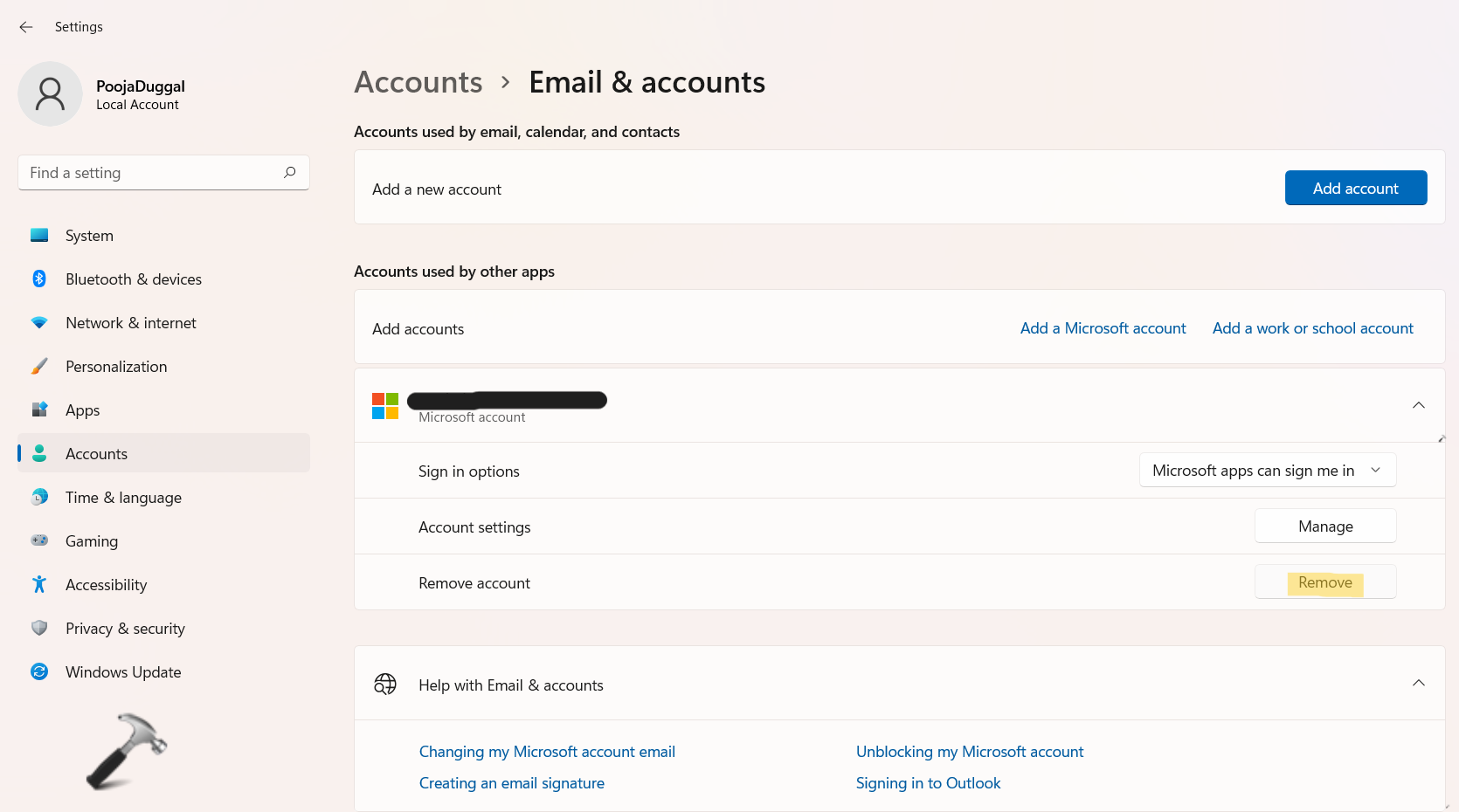Click the Bluetooth & devices icon

(39, 279)
